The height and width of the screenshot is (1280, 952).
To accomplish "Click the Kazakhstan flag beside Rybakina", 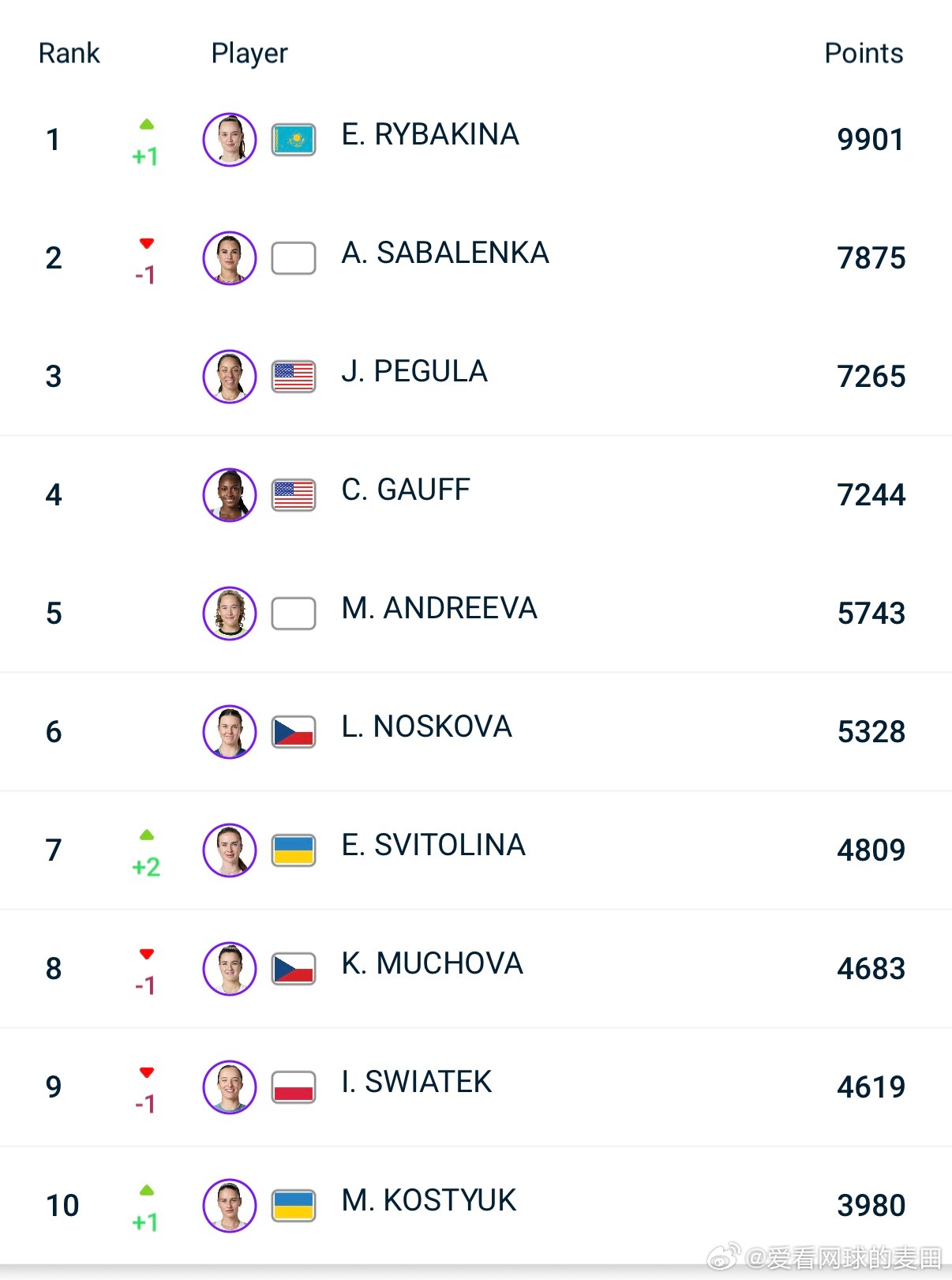I will [294, 140].
